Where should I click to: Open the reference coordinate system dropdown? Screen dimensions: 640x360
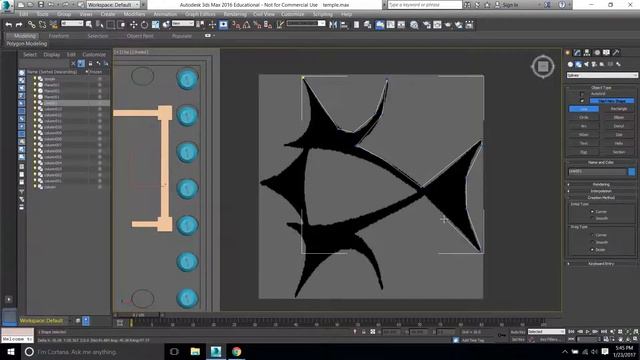182,24
